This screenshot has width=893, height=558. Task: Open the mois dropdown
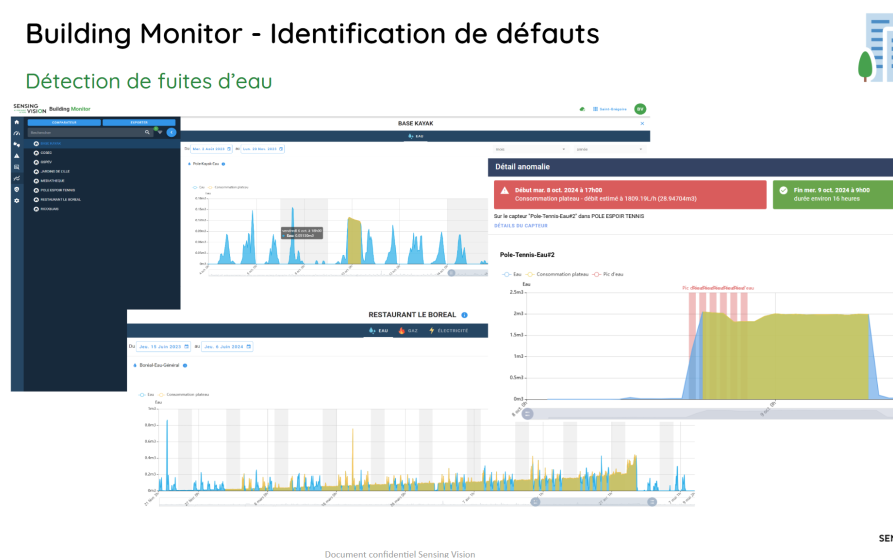point(530,150)
